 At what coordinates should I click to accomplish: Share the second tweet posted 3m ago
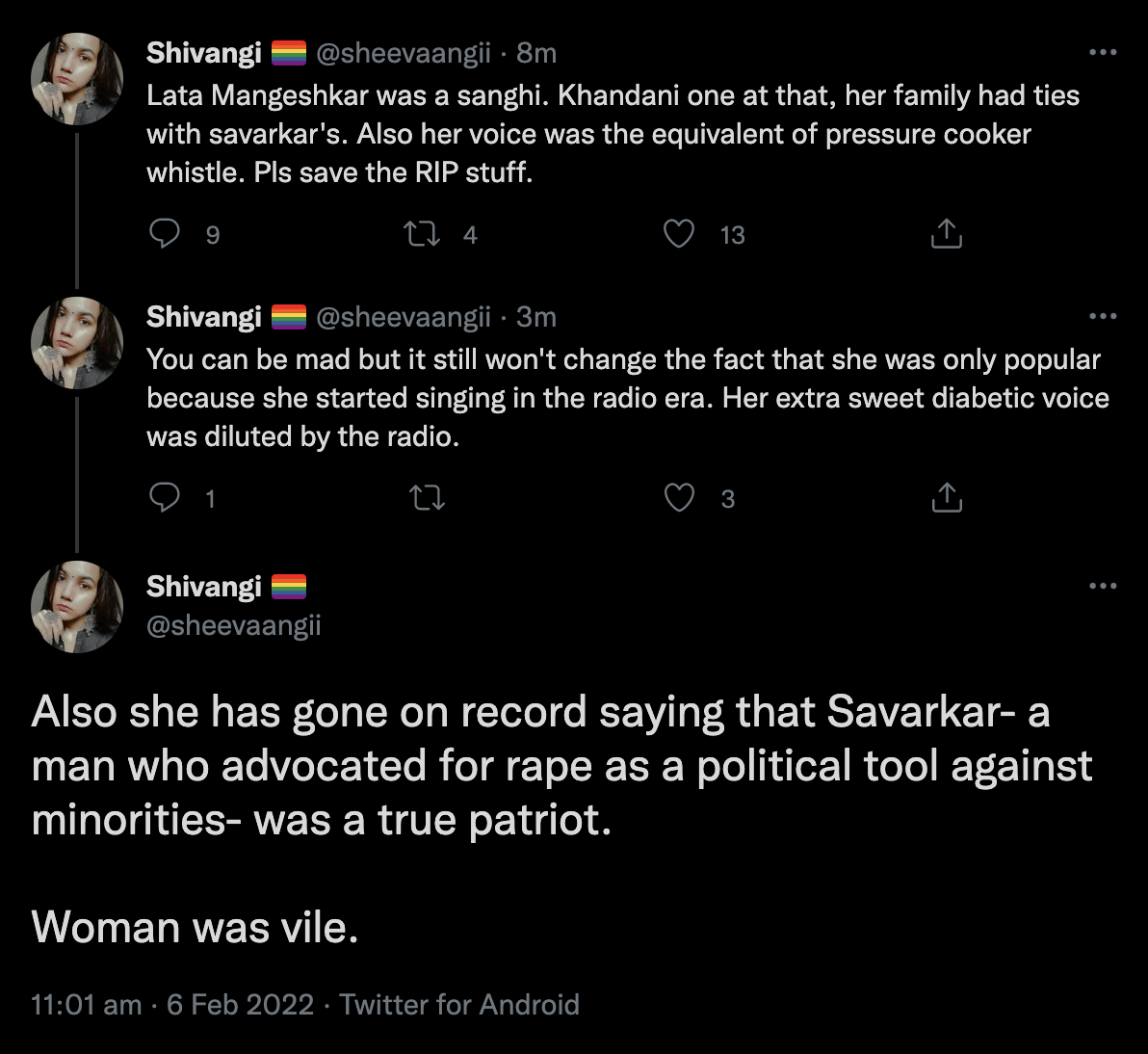tap(947, 497)
